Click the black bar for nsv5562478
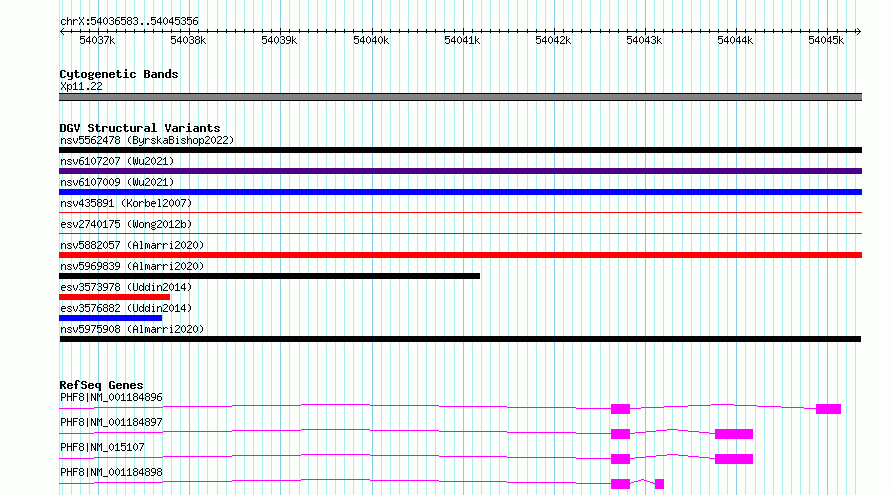The image size is (890, 495). tap(460, 150)
